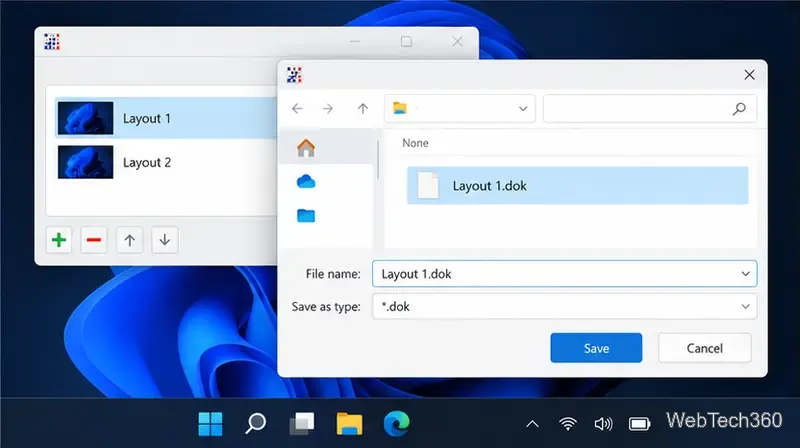The image size is (800, 448).
Task: Click the Save button
Action: coord(596,348)
